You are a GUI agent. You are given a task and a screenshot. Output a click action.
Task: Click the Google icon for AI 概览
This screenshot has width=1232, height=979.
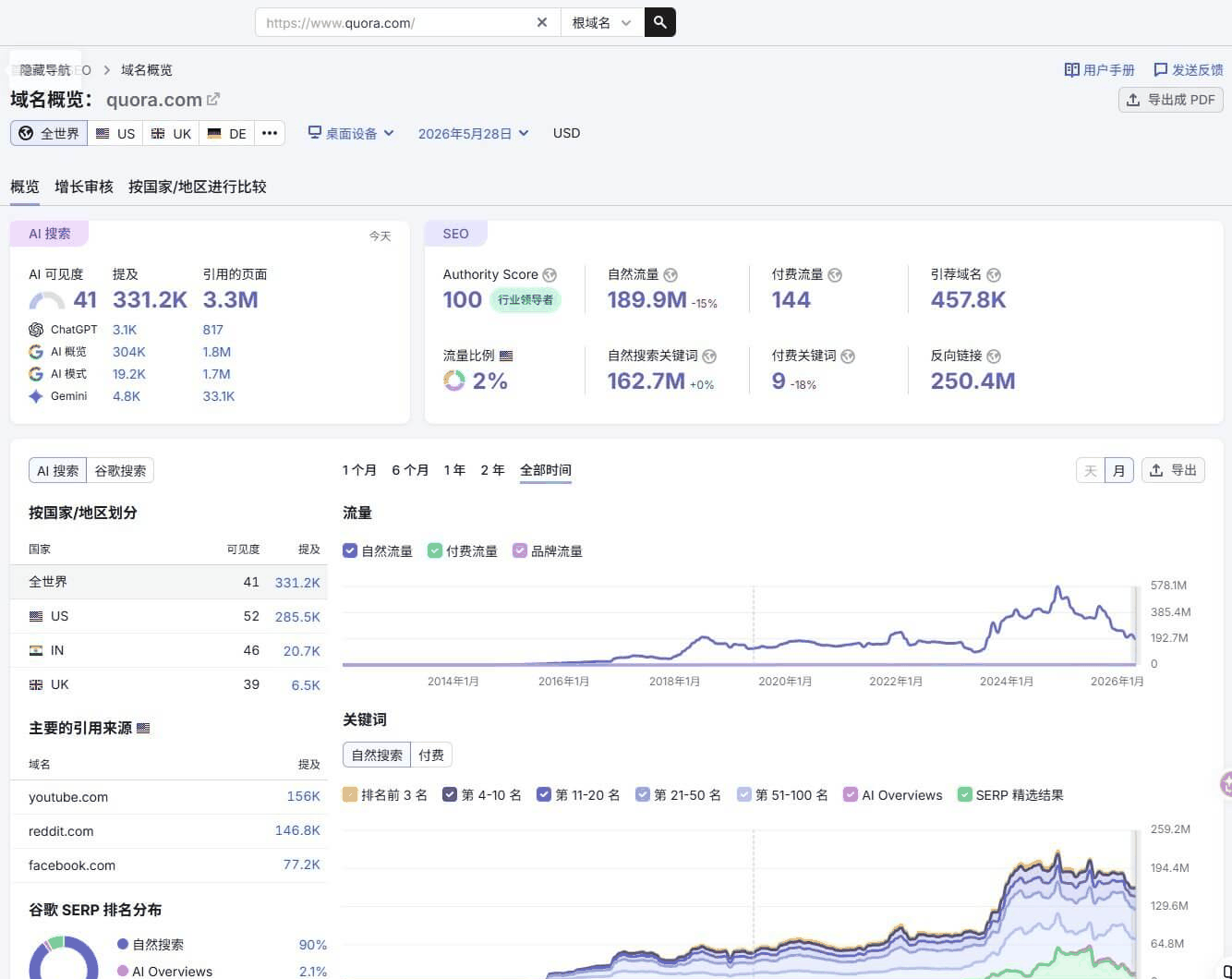point(36,352)
